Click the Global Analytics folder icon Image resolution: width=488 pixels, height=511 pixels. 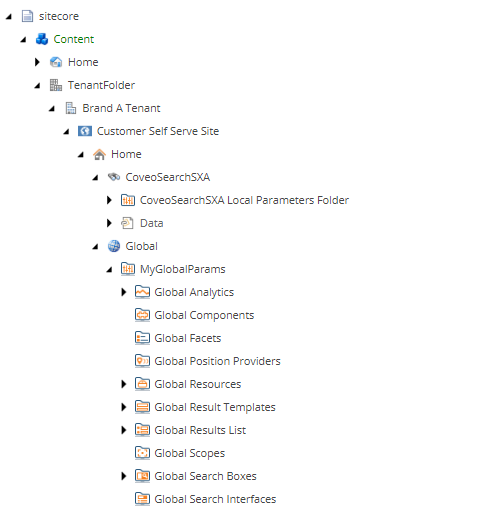[x=142, y=292]
